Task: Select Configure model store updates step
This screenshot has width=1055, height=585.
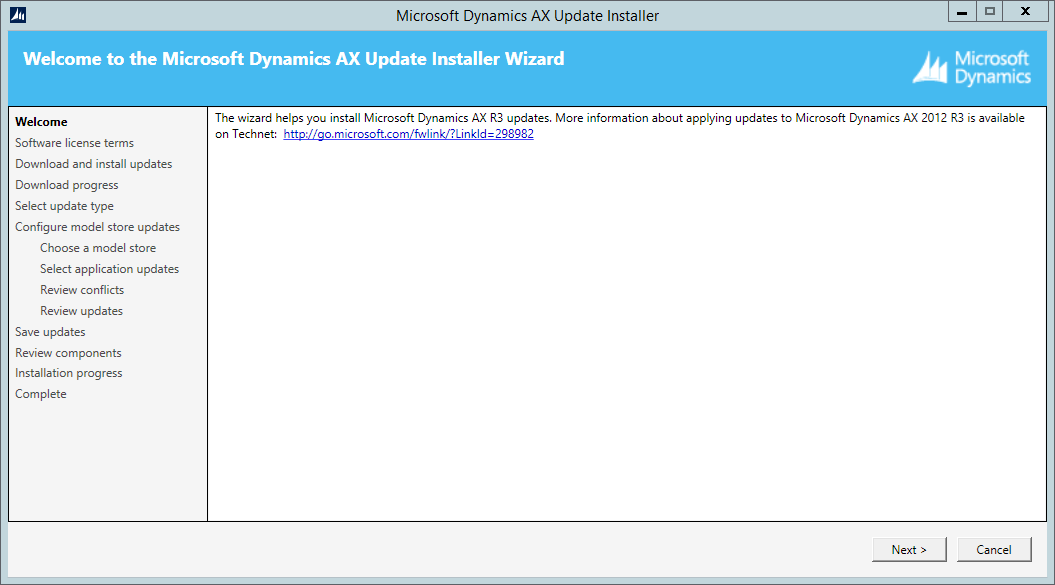Action: pos(98,227)
